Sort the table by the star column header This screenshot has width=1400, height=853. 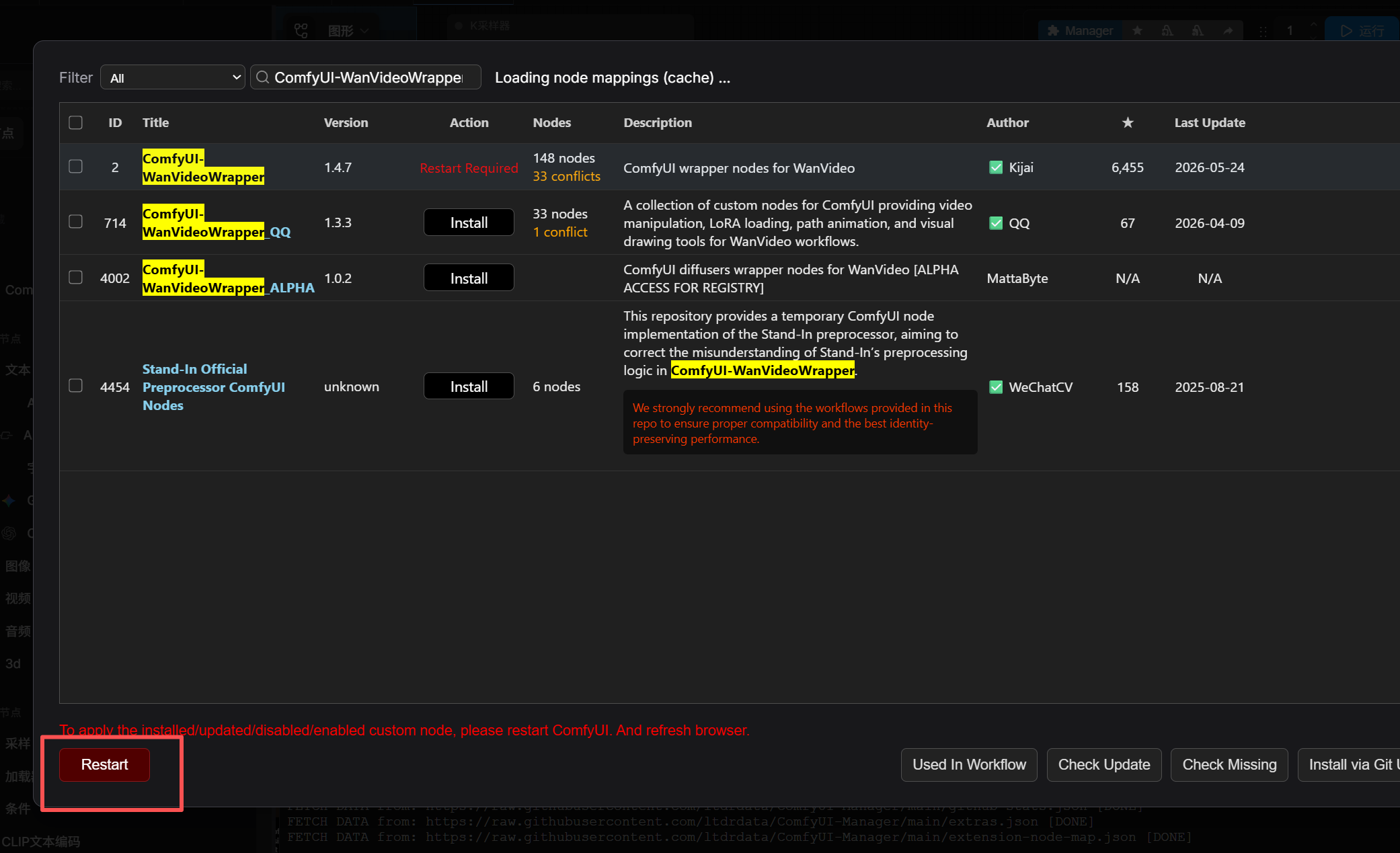(x=1128, y=122)
